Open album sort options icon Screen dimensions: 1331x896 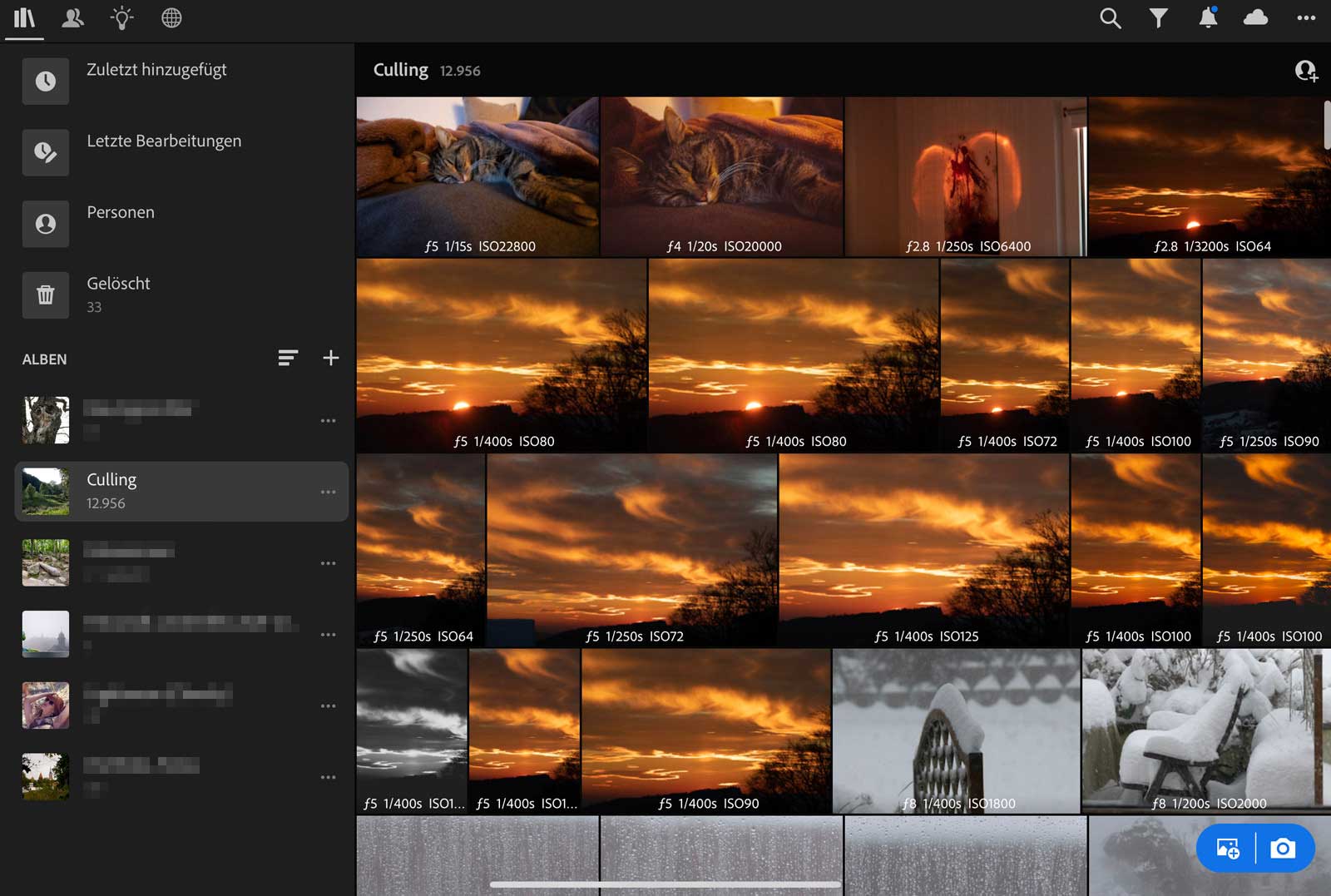pyautogui.click(x=288, y=359)
